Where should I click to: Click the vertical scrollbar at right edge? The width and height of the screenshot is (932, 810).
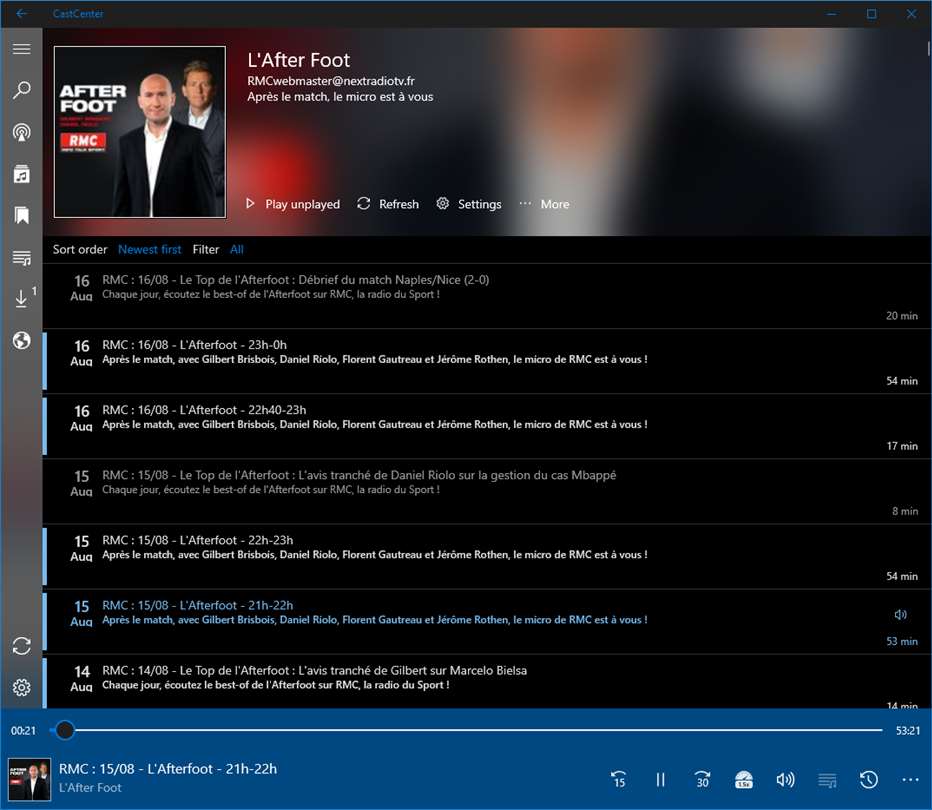click(928, 48)
